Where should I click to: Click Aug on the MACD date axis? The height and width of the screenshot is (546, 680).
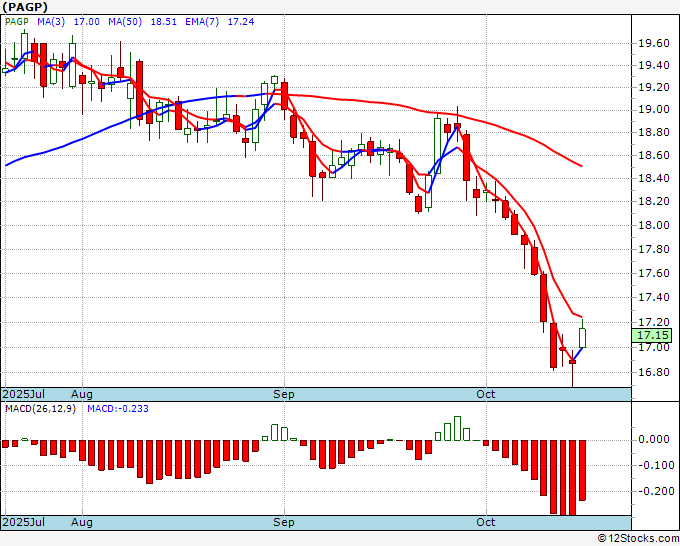tap(82, 522)
